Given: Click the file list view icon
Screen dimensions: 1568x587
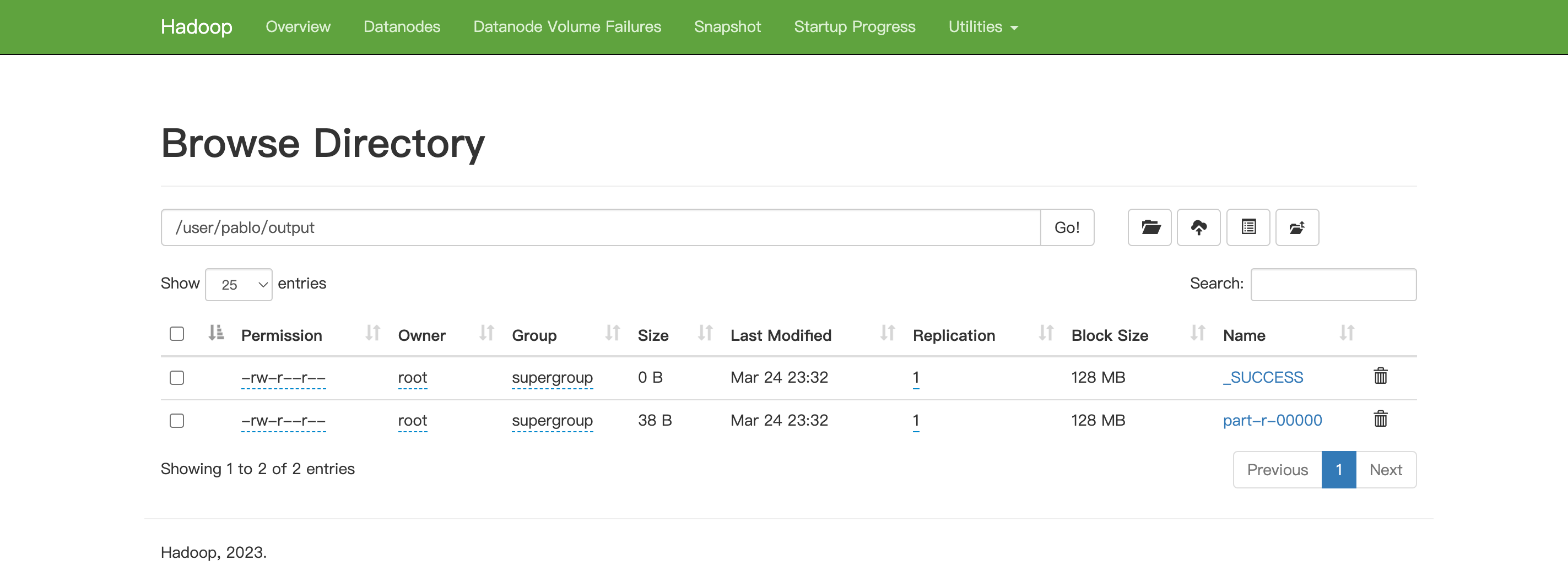Looking at the screenshot, I should (x=1248, y=227).
